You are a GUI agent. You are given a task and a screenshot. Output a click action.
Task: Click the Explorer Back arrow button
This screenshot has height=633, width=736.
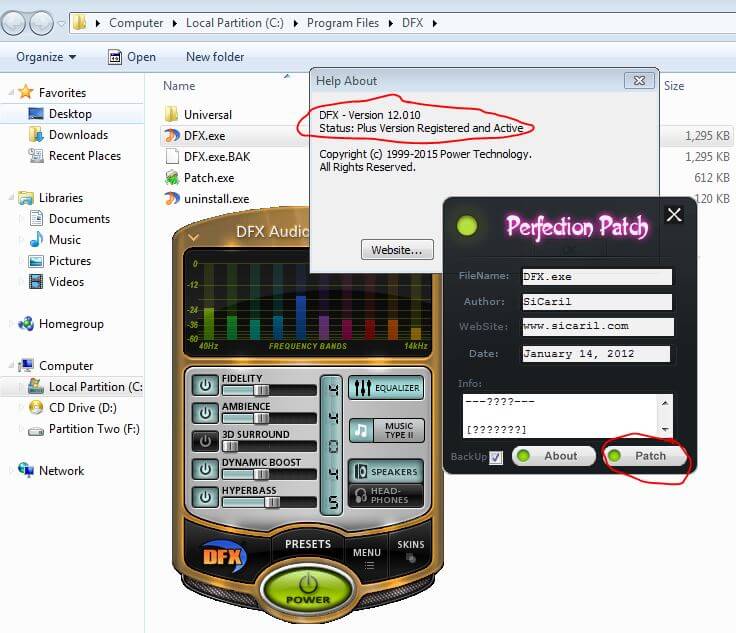(x=13, y=23)
